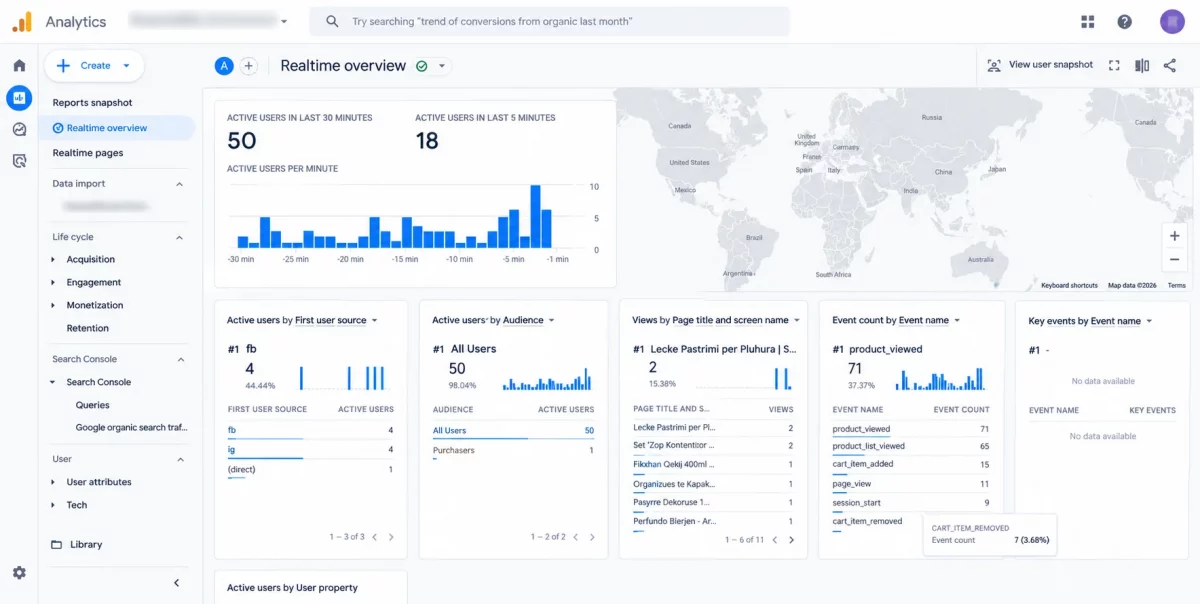Image resolution: width=1200 pixels, height=604 pixels.
Task: Enter fullscreen mode for the report
Action: pyautogui.click(x=1114, y=65)
